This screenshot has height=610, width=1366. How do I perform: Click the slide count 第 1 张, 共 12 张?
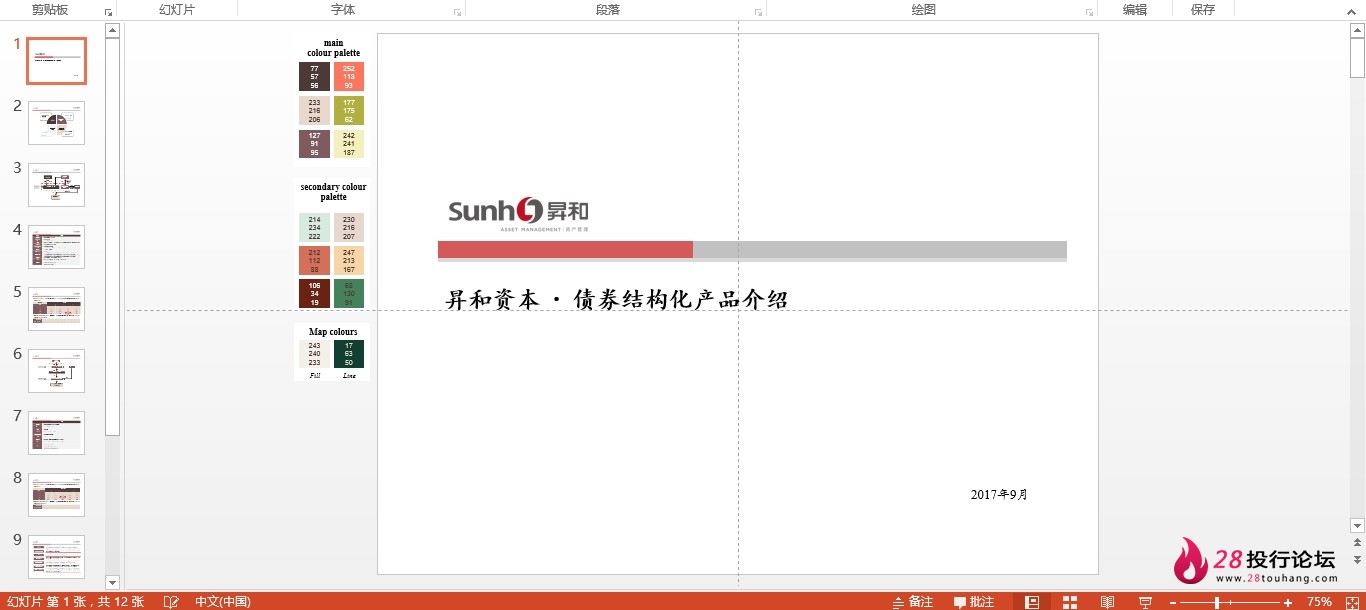point(75,602)
